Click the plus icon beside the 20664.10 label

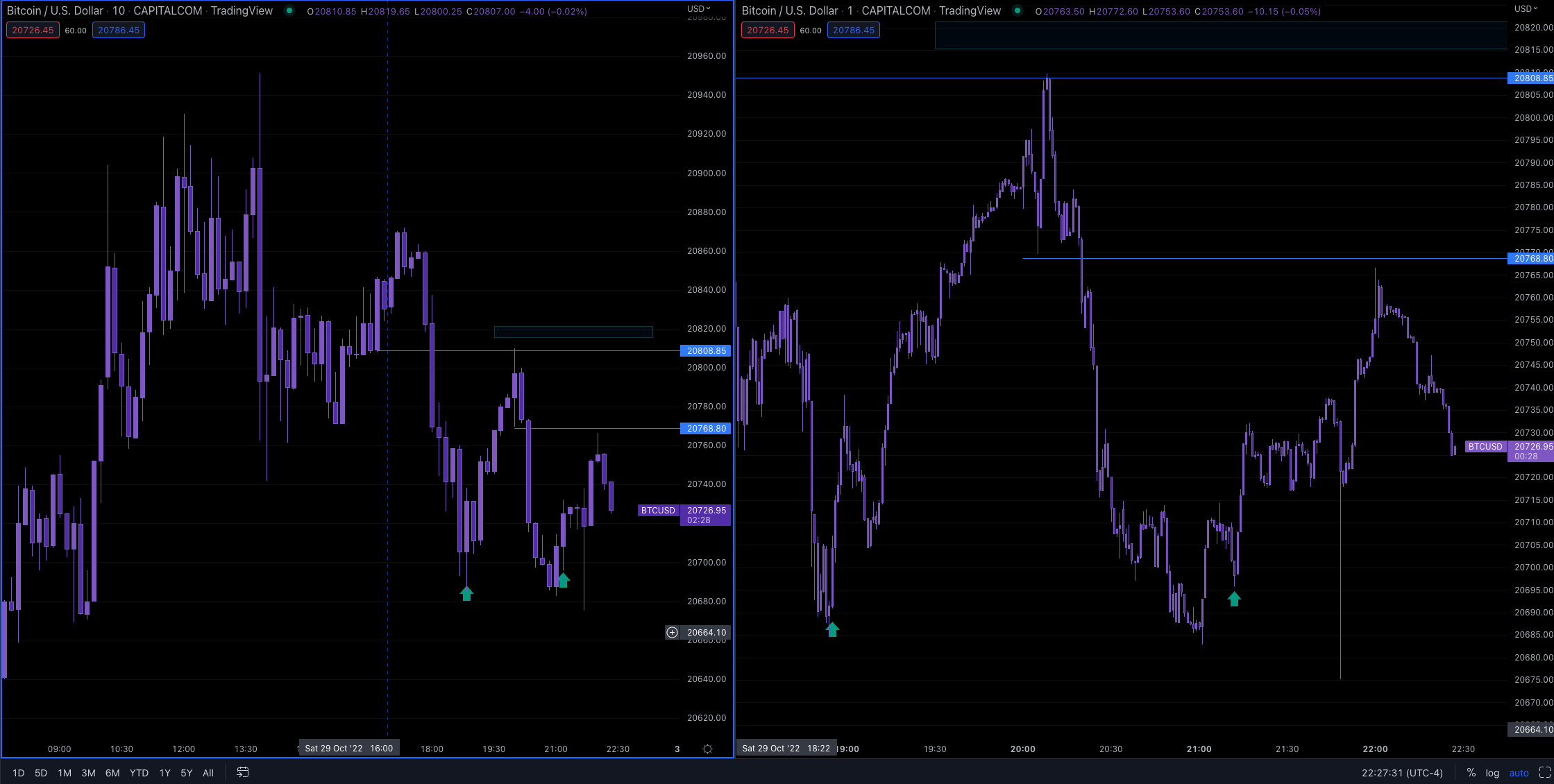pyautogui.click(x=672, y=632)
